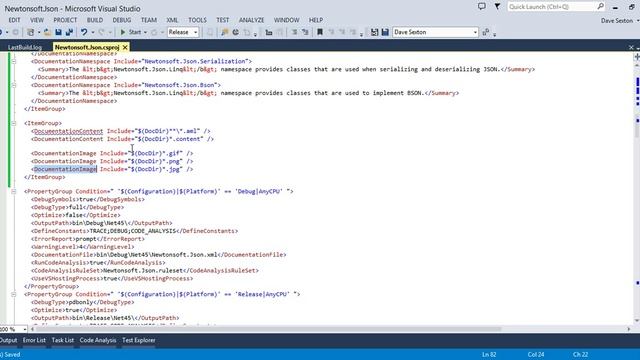Click the Open File folder icon
Image resolution: width=640 pixels, height=360 pixels.
click(47, 32)
